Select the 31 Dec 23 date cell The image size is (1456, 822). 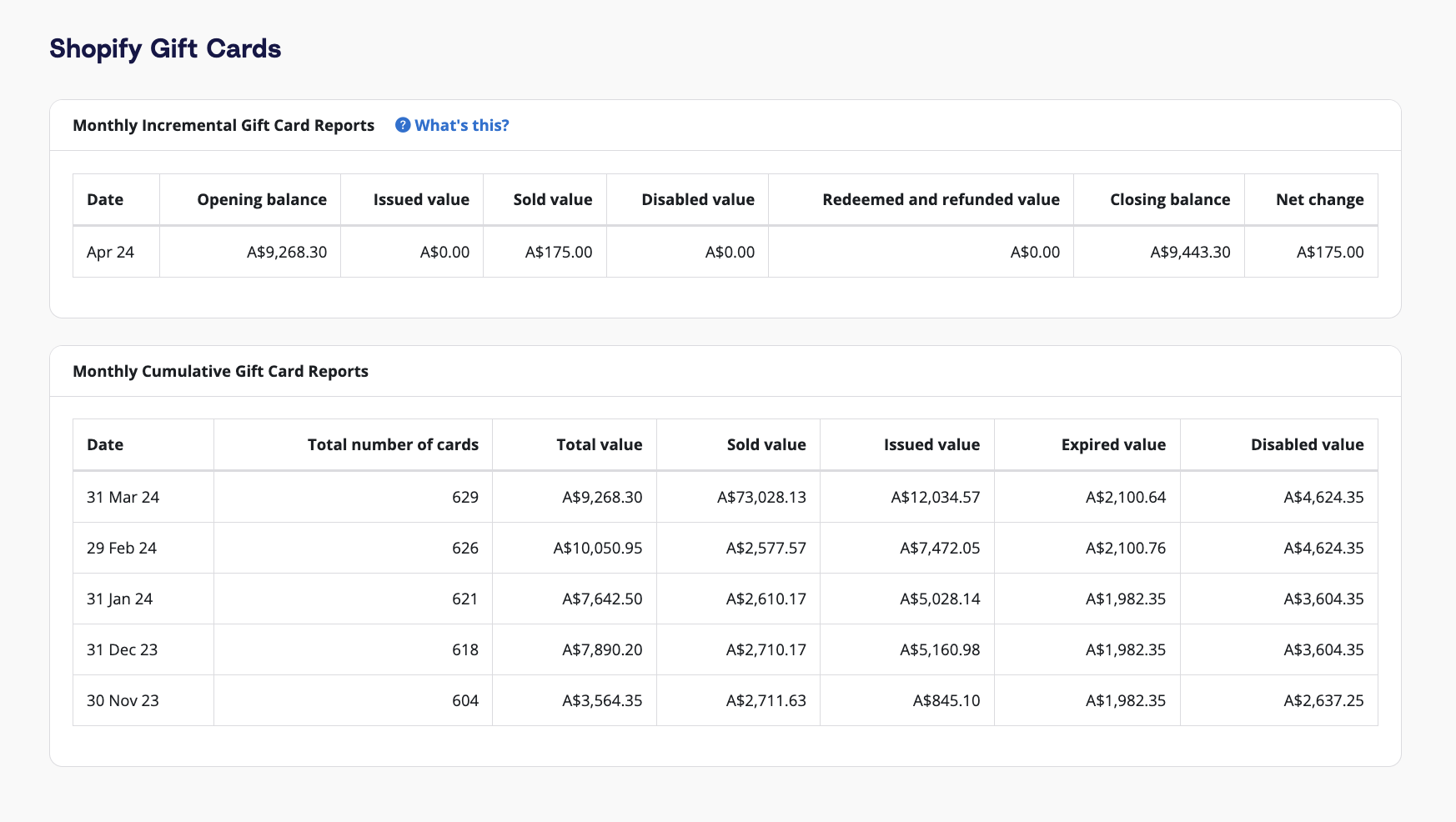[143, 649]
